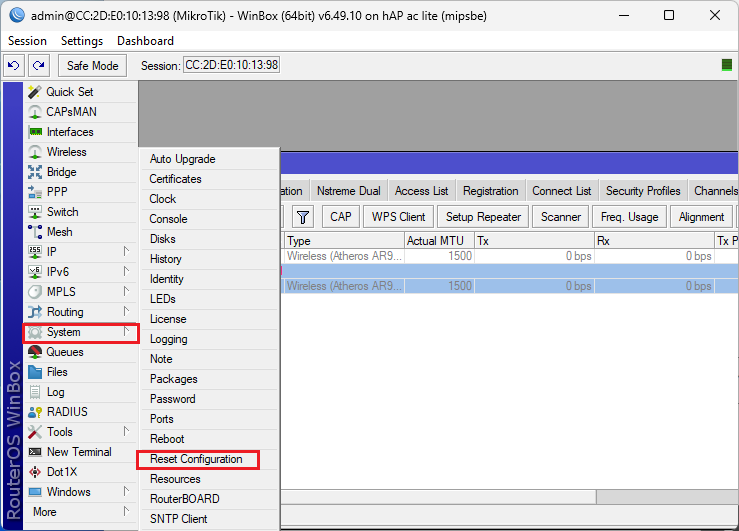Click the MPLS icon
The image size is (739, 531).
tap(35, 292)
